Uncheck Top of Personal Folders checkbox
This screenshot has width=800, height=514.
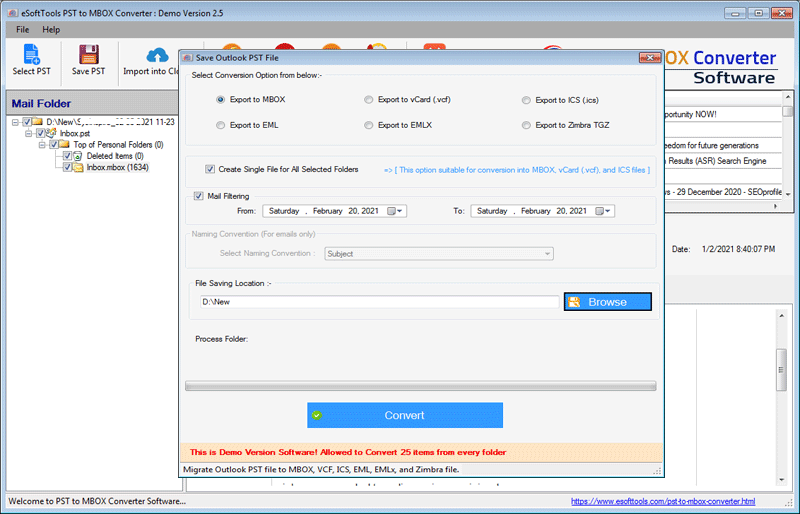tap(54, 145)
